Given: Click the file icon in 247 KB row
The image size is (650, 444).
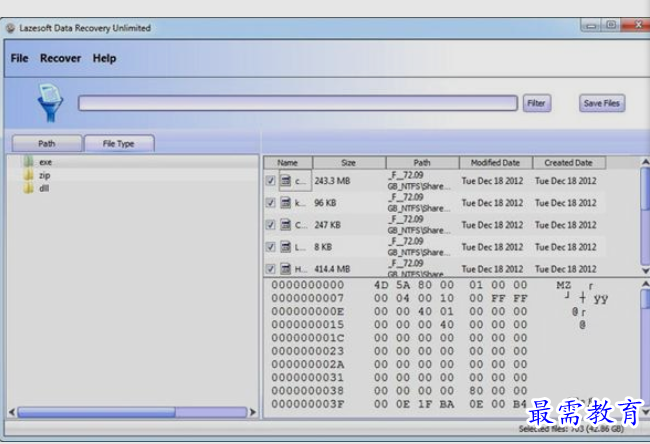Looking at the screenshot, I should pos(286,224).
